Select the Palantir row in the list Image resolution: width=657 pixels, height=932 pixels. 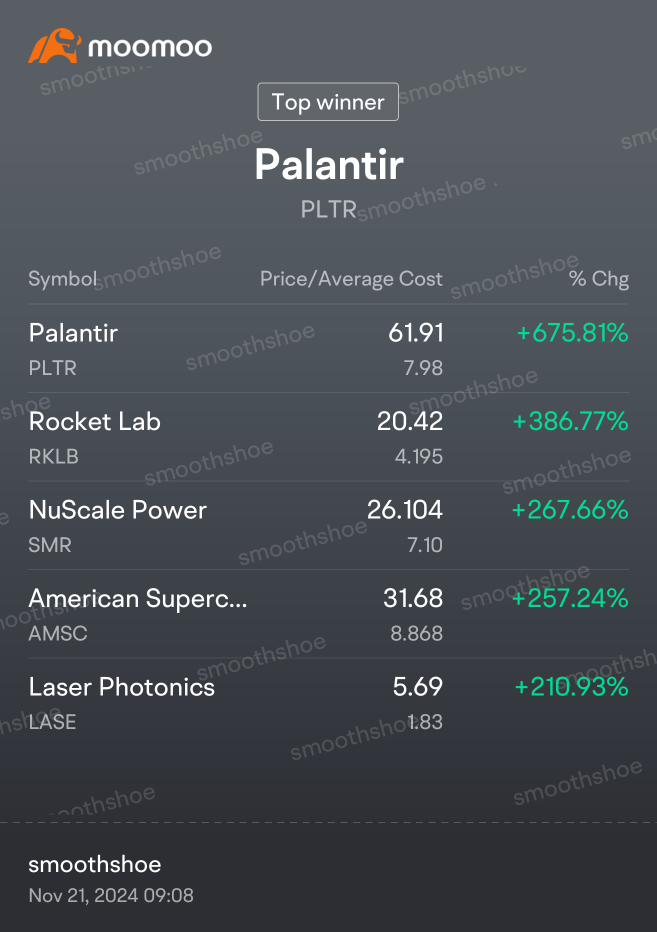[74, 334]
